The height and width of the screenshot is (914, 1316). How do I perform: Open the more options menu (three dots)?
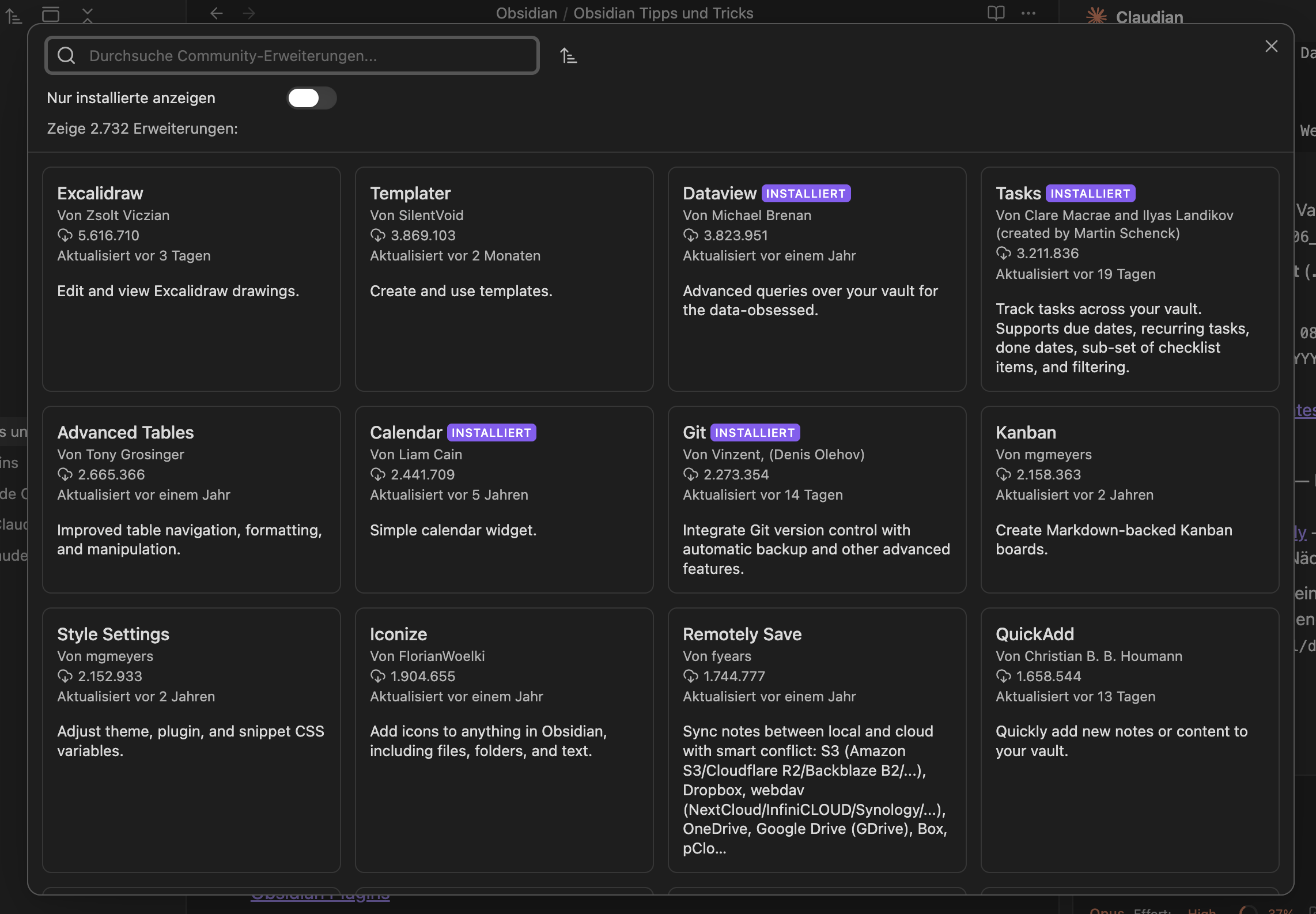[x=1028, y=13]
